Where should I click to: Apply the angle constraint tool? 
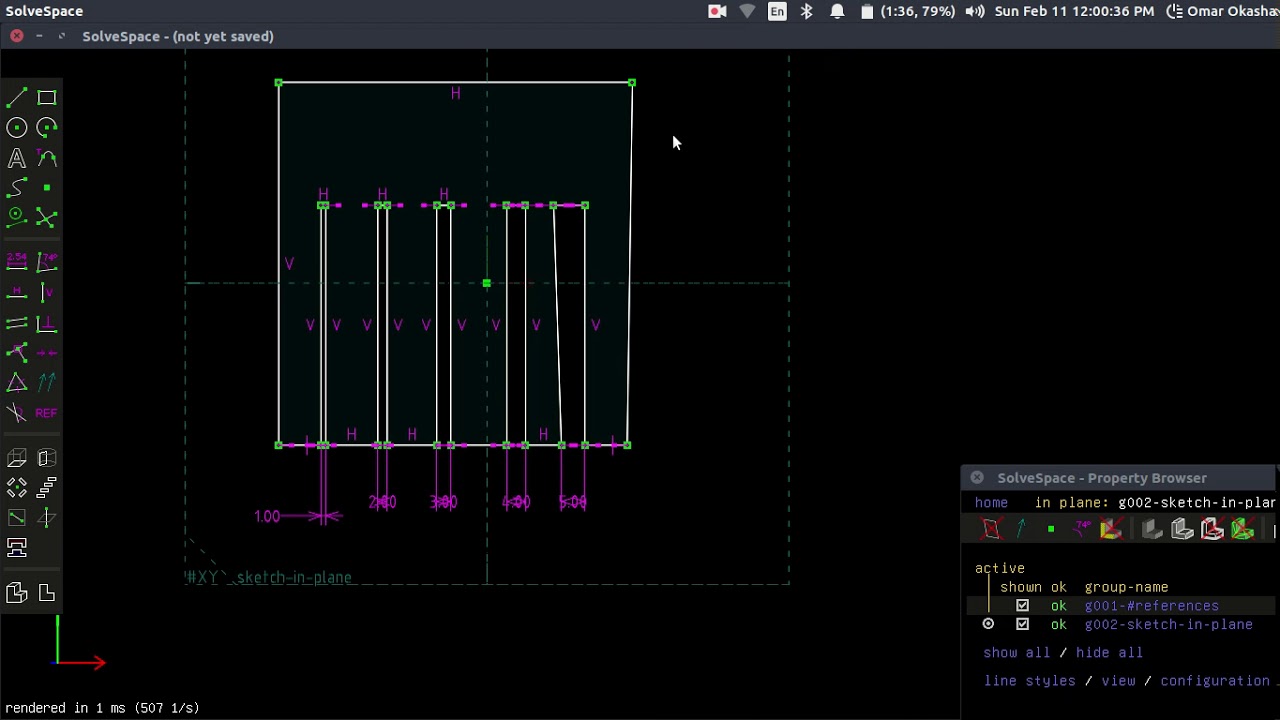click(47, 261)
